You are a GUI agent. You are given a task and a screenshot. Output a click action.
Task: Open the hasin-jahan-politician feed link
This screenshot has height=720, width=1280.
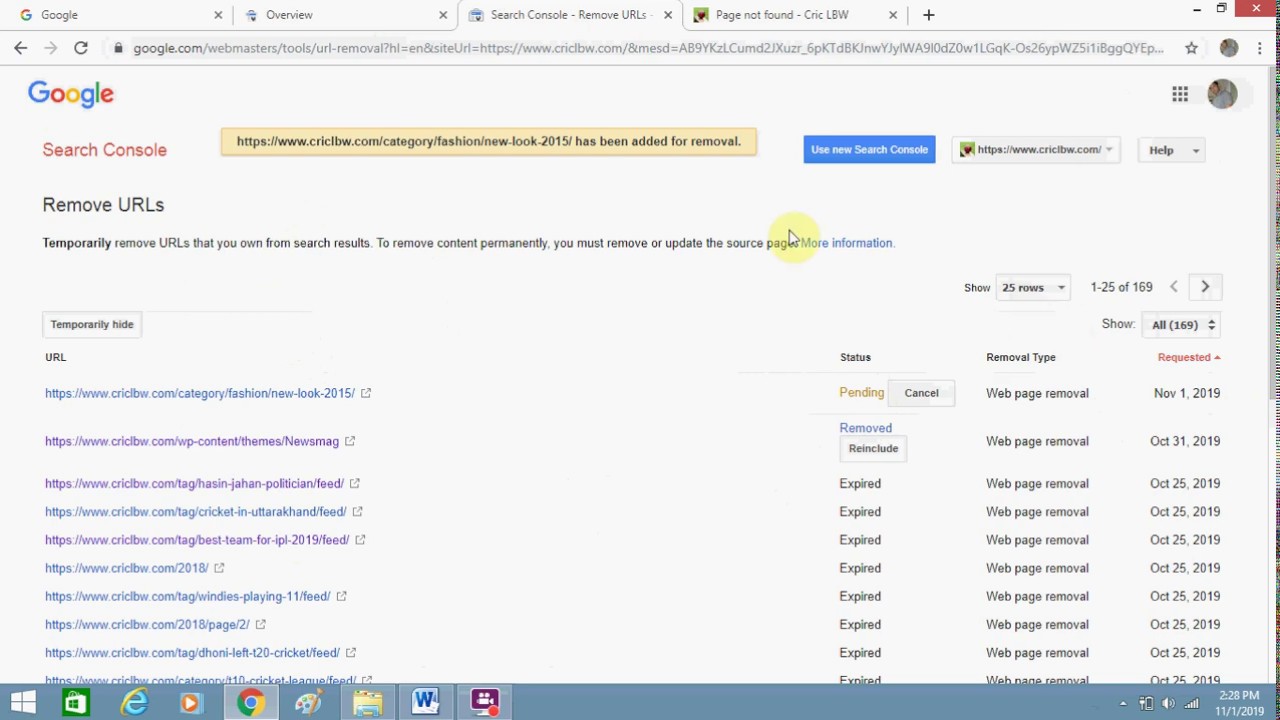tap(194, 483)
